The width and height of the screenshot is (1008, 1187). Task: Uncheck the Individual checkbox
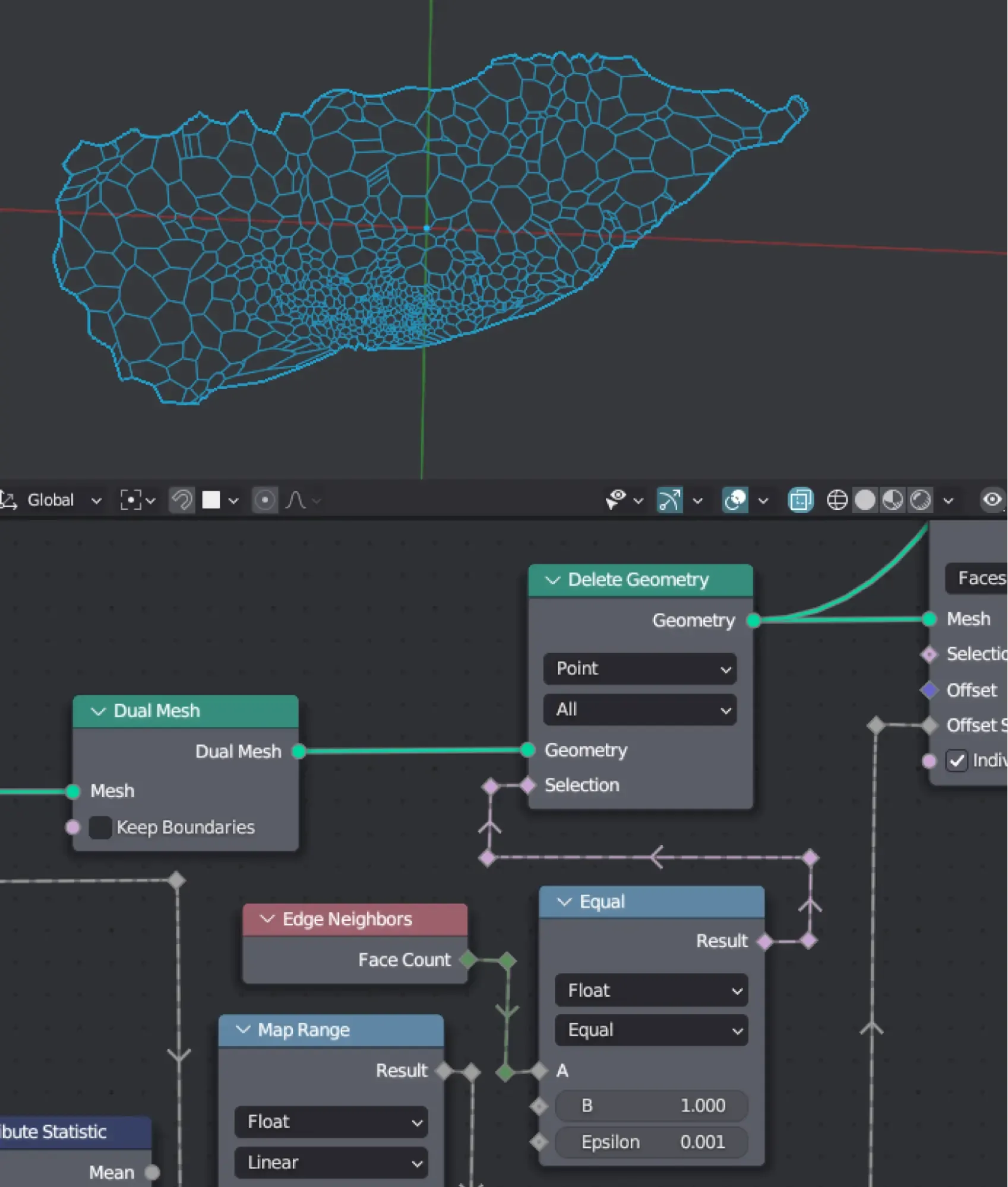pyautogui.click(x=956, y=761)
